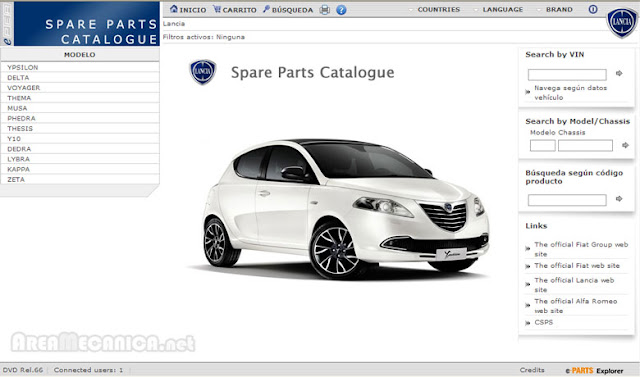Click the ePARTS Explorer logo

pos(594,370)
